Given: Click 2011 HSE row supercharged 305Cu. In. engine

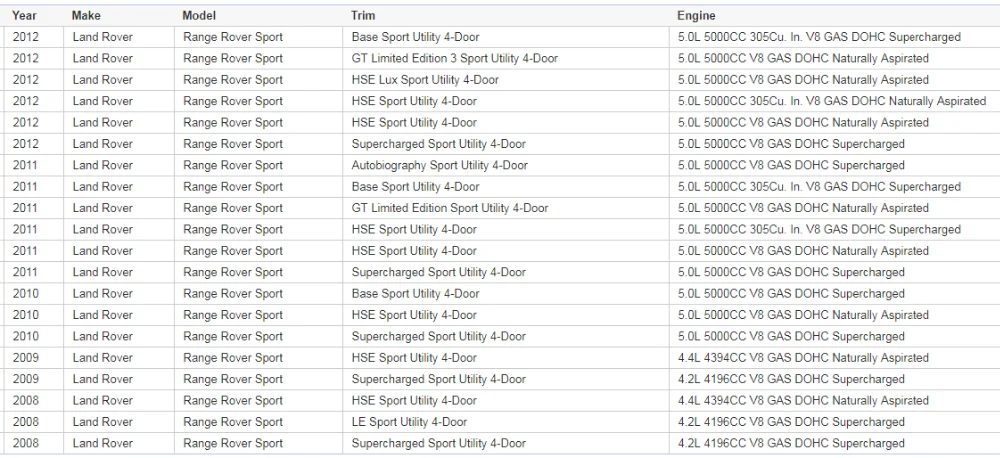Looking at the screenshot, I should pyautogui.click(x=820, y=229).
